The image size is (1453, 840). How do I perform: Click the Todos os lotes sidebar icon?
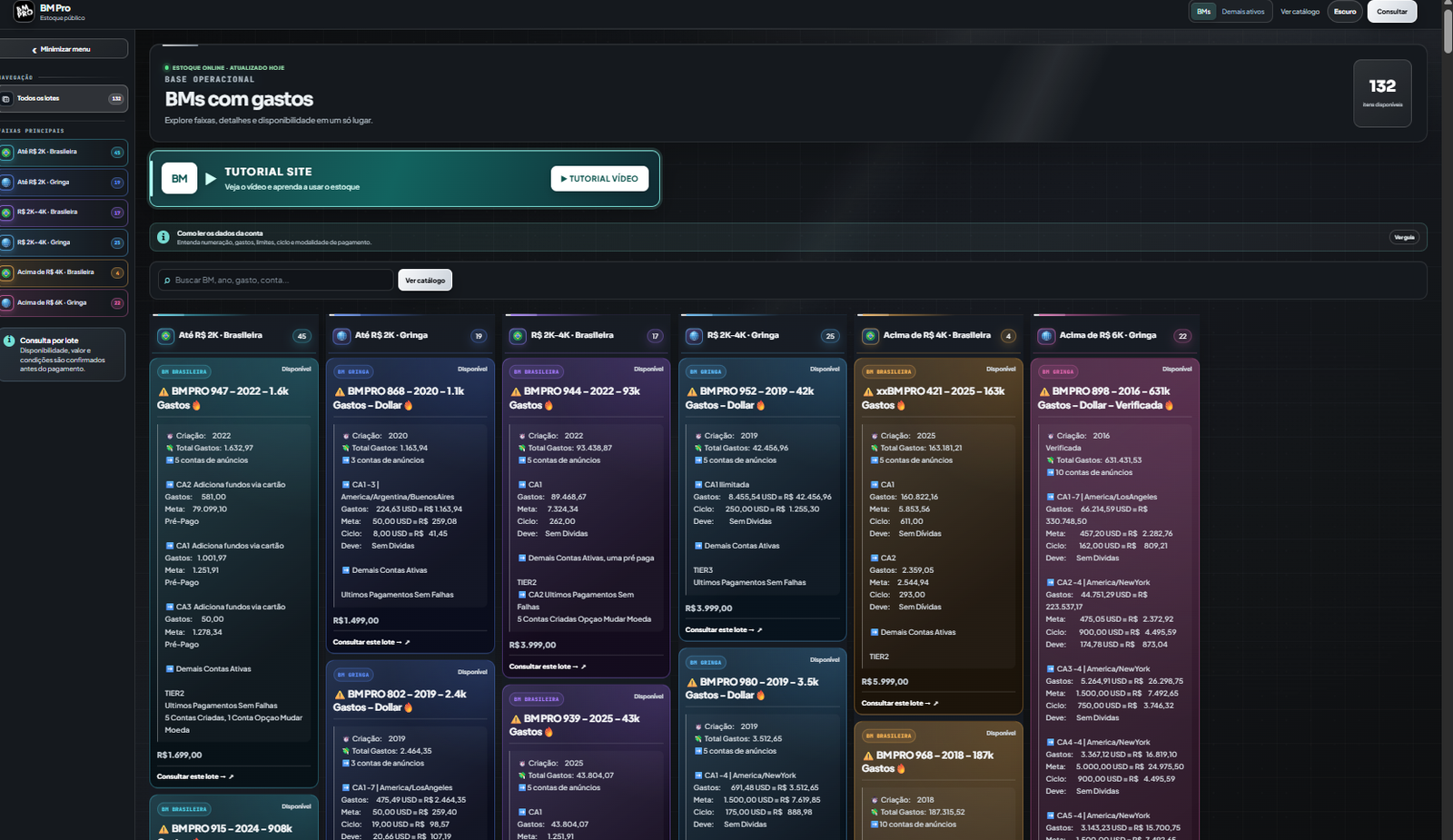(6, 98)
